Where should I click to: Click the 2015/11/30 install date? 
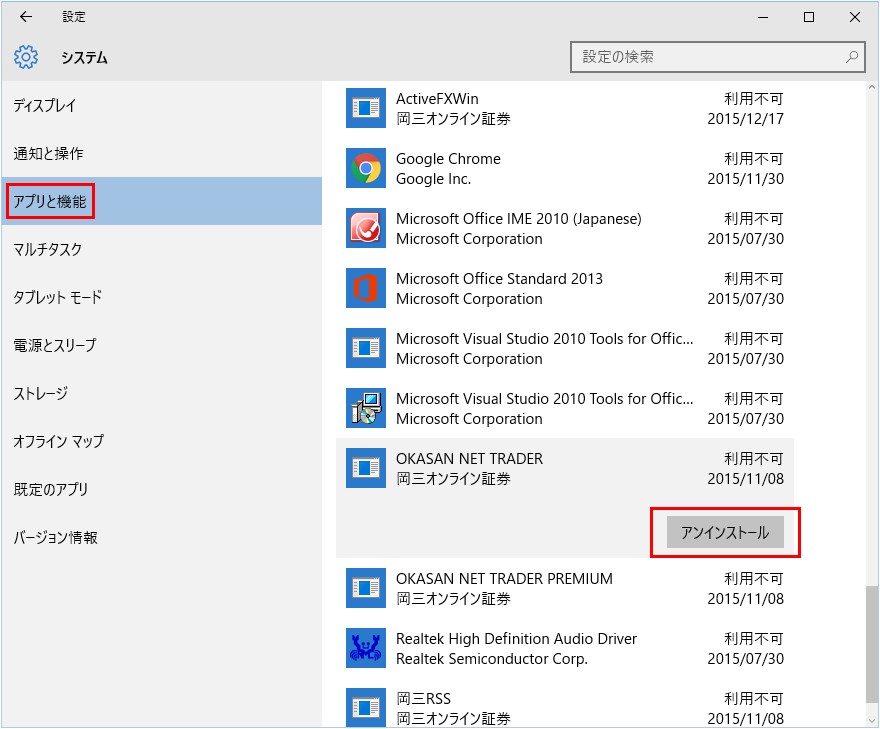coord(745,179)
